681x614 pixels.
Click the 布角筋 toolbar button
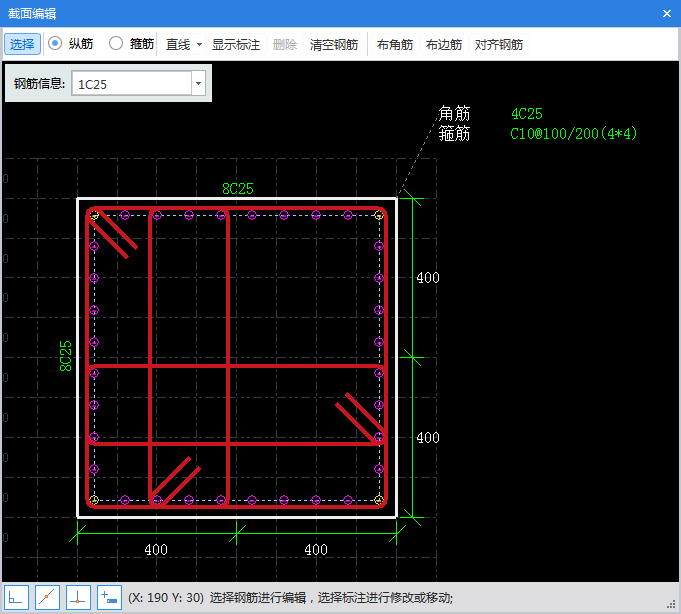[x=394, y=44]
